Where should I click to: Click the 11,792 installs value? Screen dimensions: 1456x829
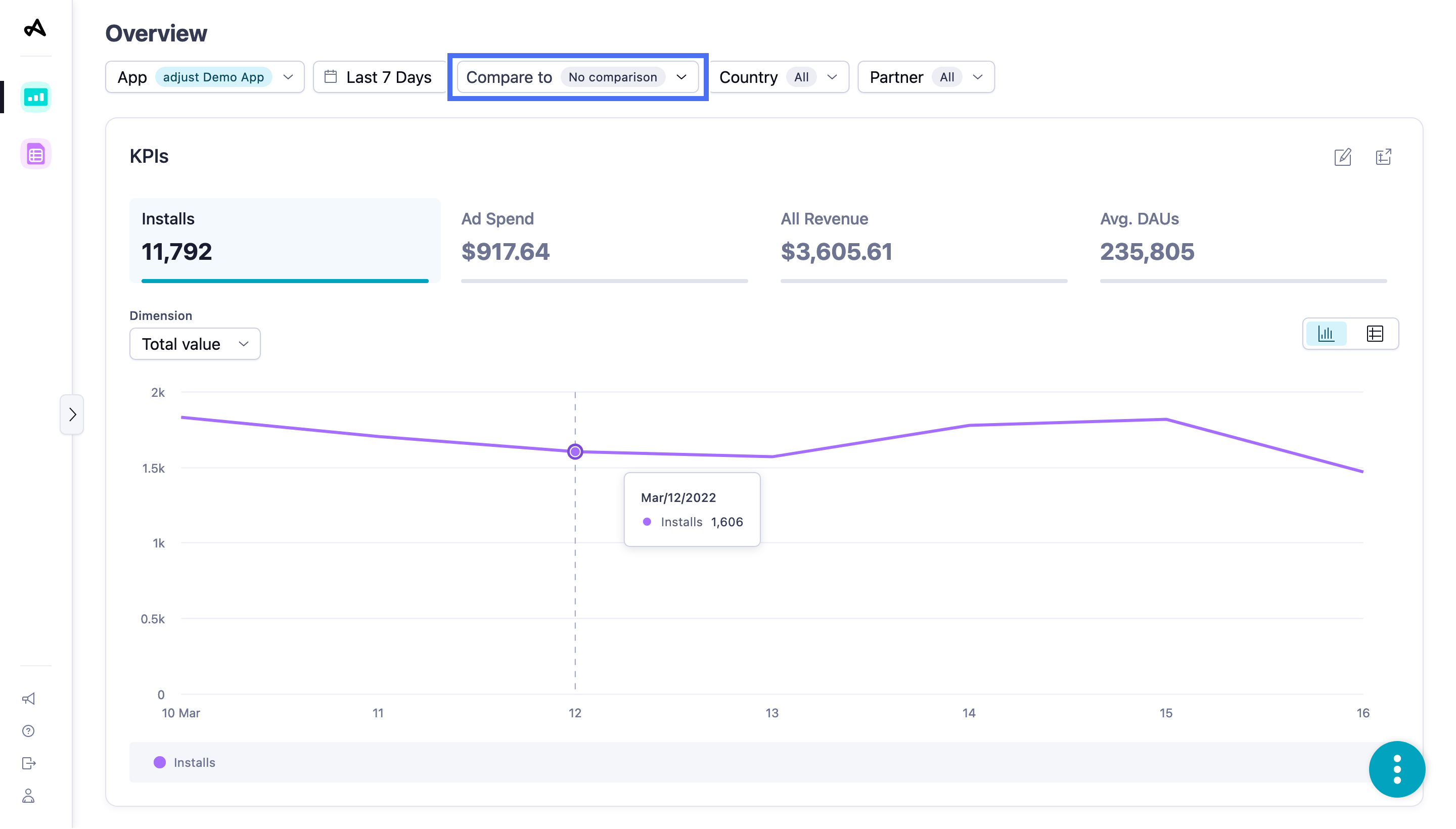176,252
